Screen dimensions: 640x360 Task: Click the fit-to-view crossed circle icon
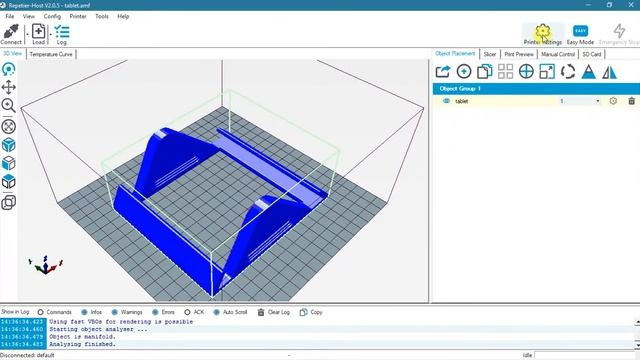9,127
